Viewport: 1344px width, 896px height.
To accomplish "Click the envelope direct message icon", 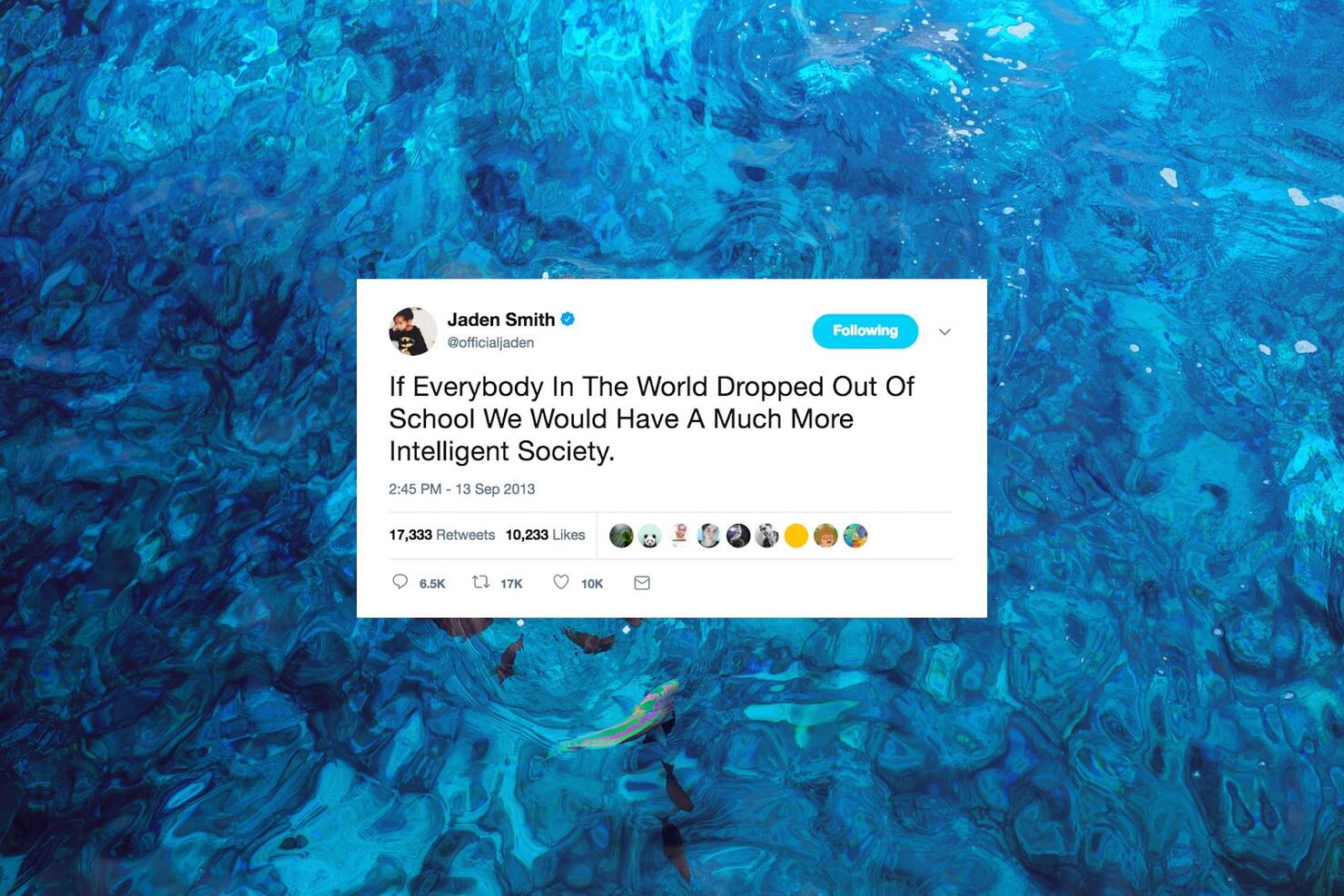I will 642,583.
